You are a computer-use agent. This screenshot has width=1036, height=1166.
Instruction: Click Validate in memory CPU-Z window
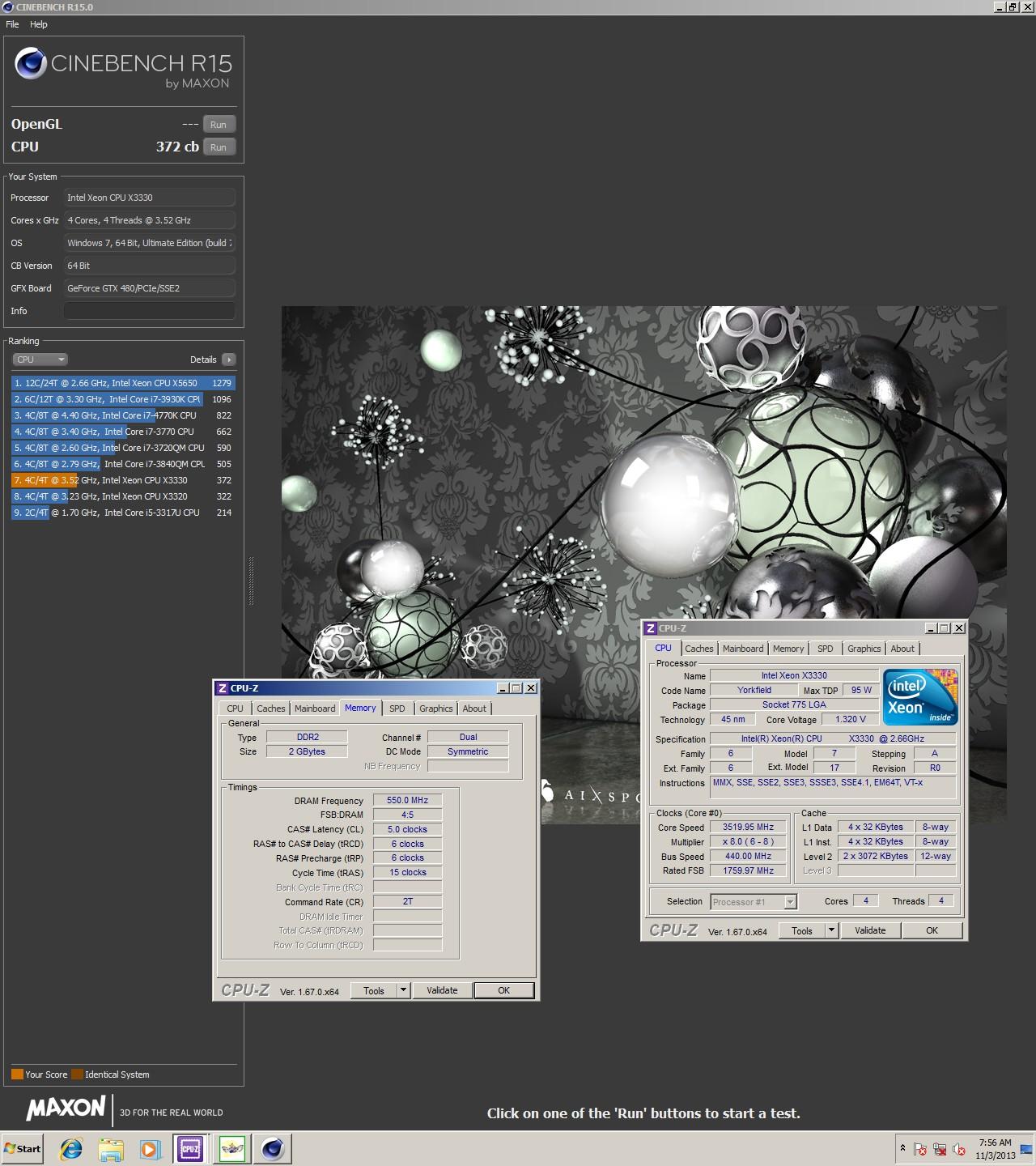point(442,990)
